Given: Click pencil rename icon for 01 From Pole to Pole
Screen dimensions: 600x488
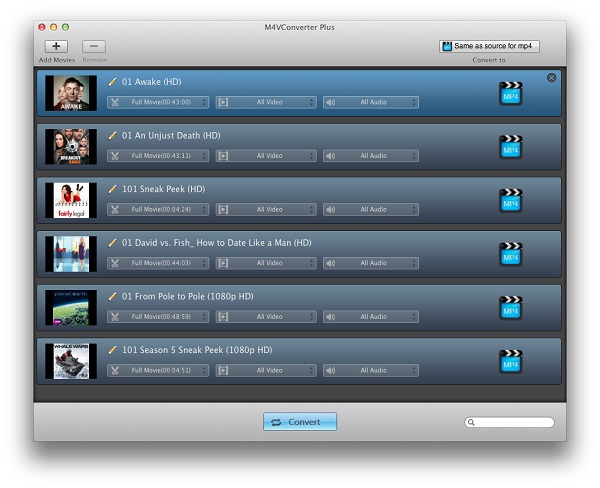Looking at the screenshot, I should click(112, 296).
